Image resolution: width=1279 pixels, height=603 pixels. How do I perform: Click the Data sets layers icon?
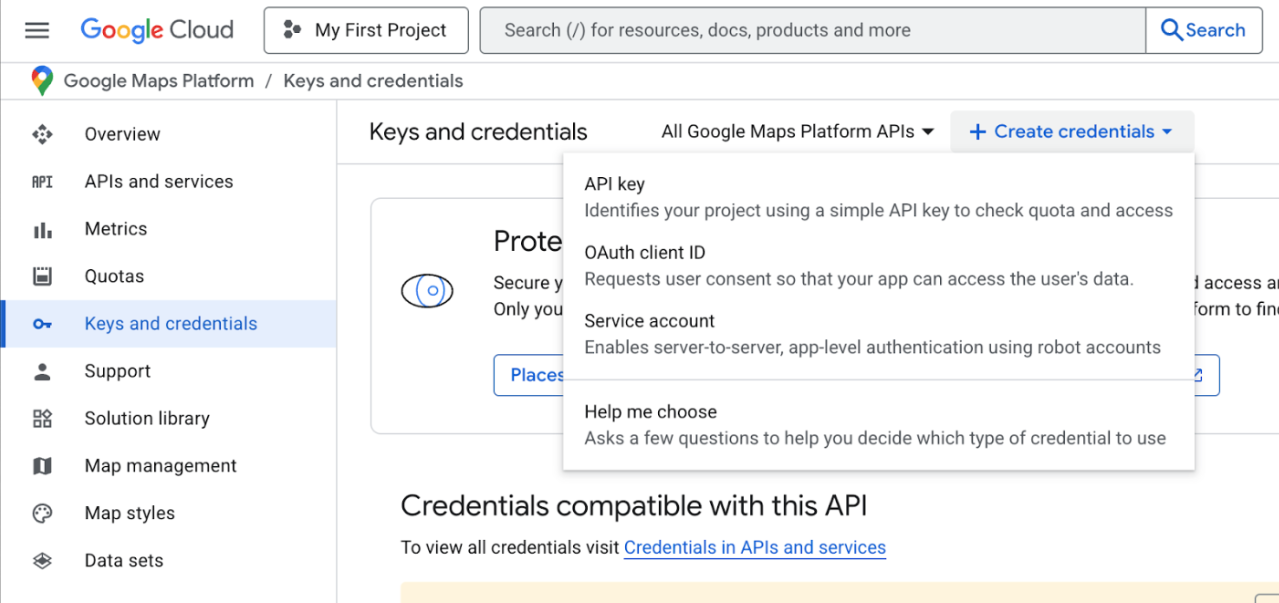coord(42,561)
